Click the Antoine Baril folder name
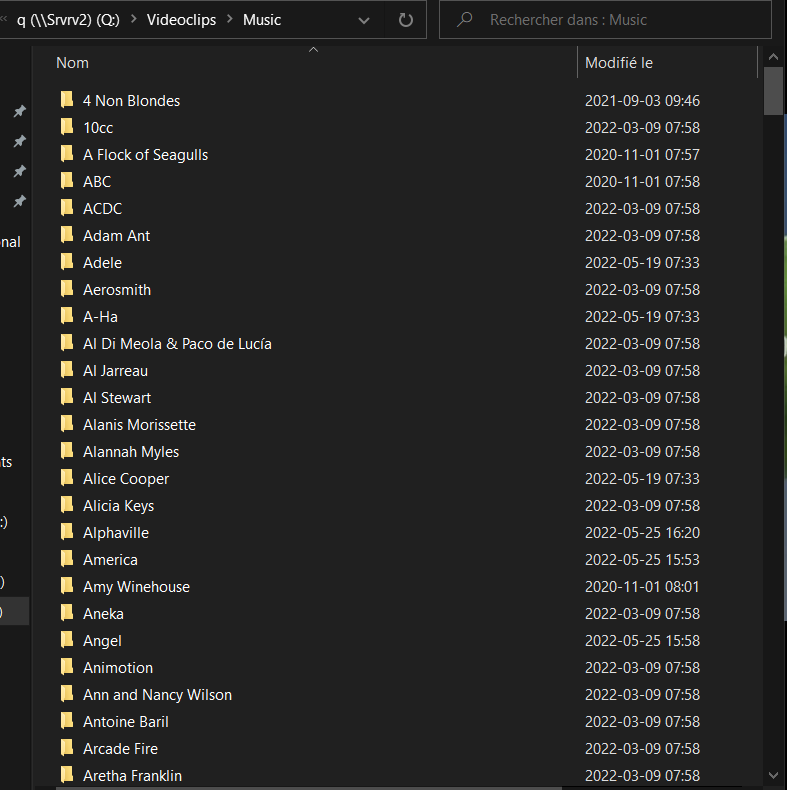This screenshot has width=787, height=790. click(x=125, y=722)
